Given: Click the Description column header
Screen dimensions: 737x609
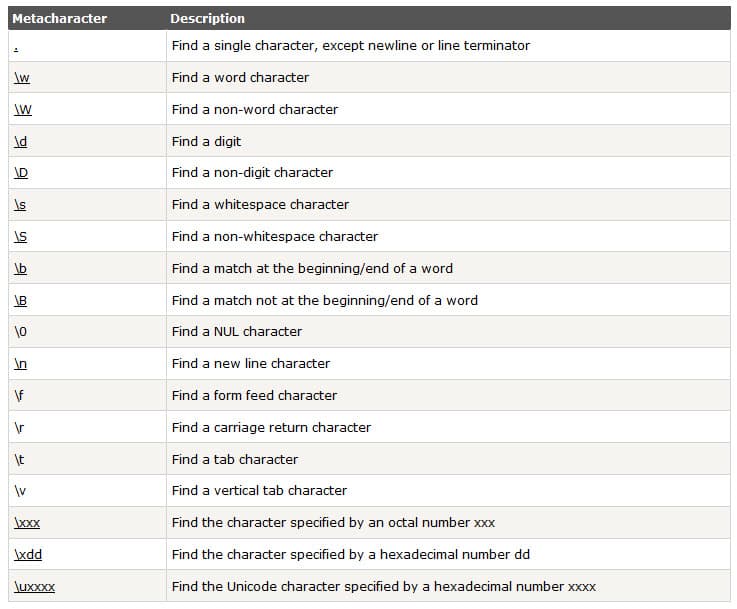Looking at the screenshot, I should pos(207,18).
